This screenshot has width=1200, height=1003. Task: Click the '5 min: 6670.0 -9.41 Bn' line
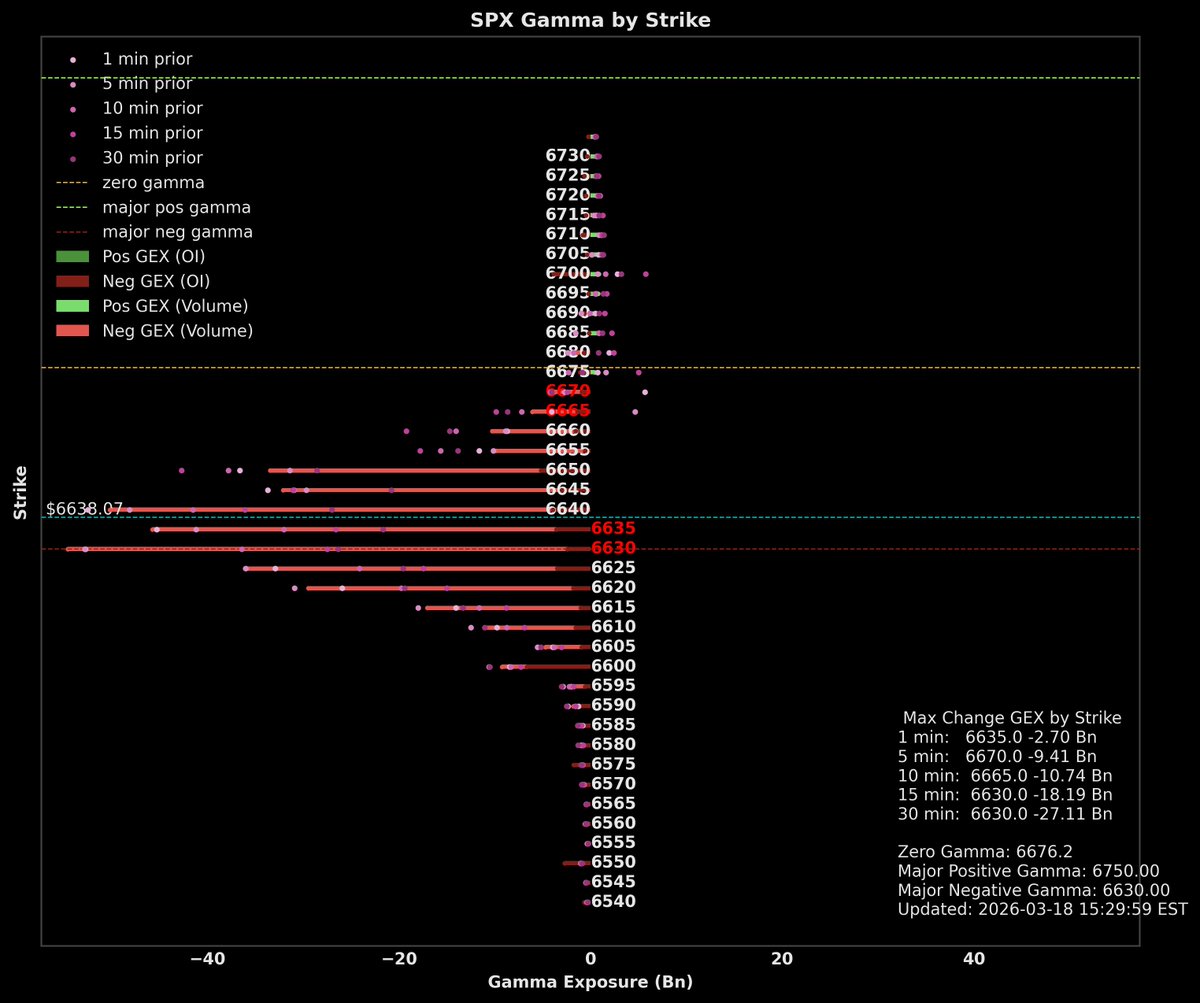[x=998, y=756]
